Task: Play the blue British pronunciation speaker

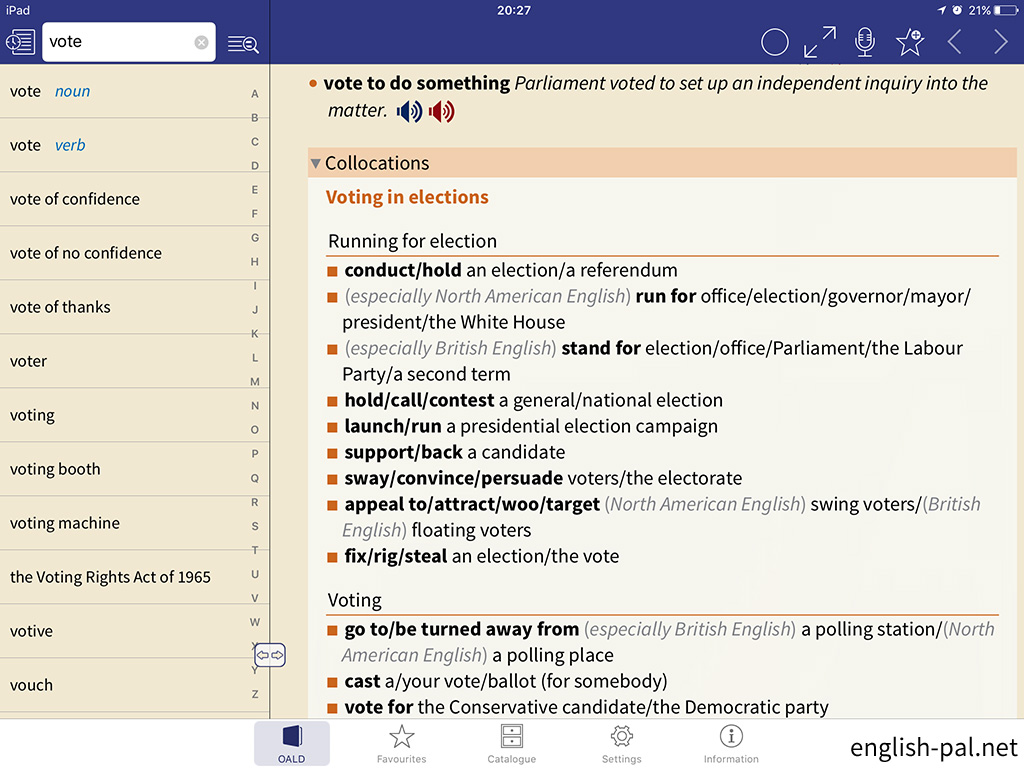Action: (x=409, y=112)
